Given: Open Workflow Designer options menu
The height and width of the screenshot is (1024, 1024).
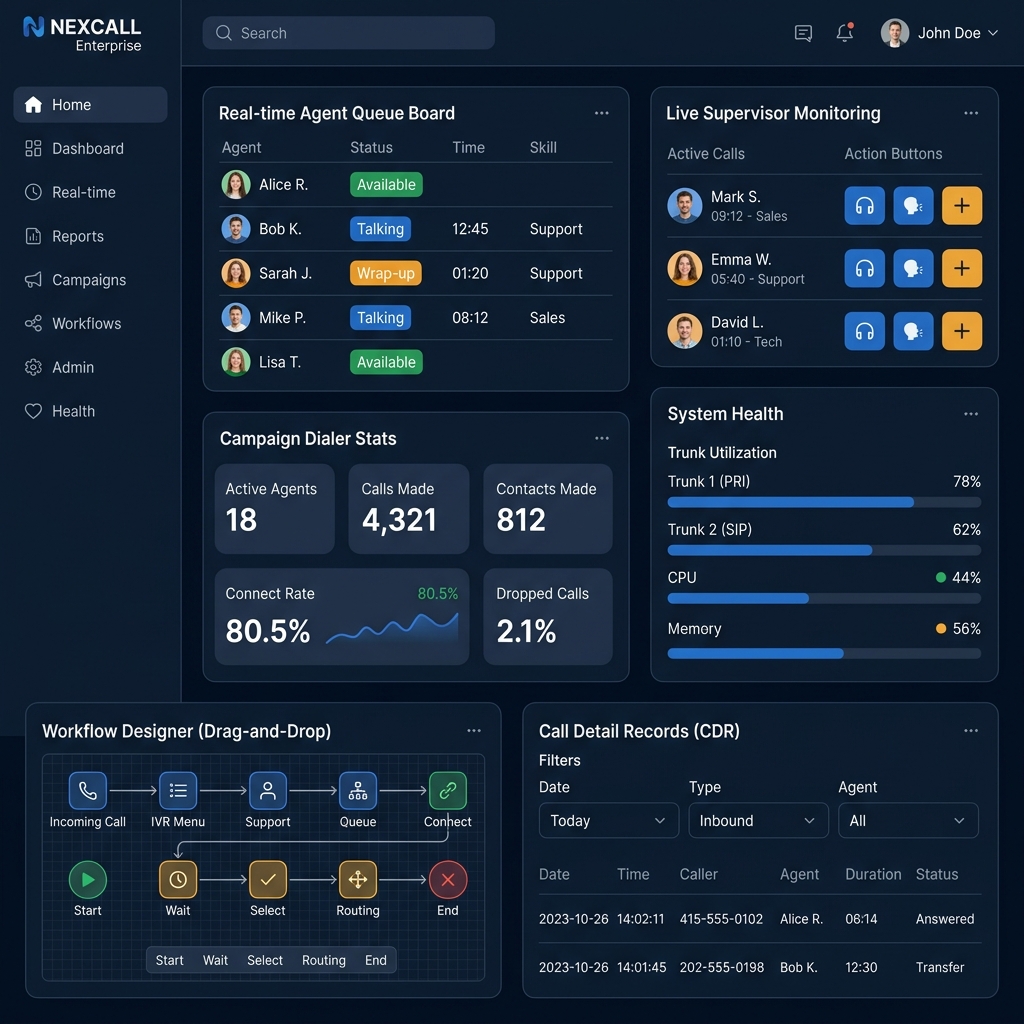Looking at the screenshot, I should pos(474,731).
